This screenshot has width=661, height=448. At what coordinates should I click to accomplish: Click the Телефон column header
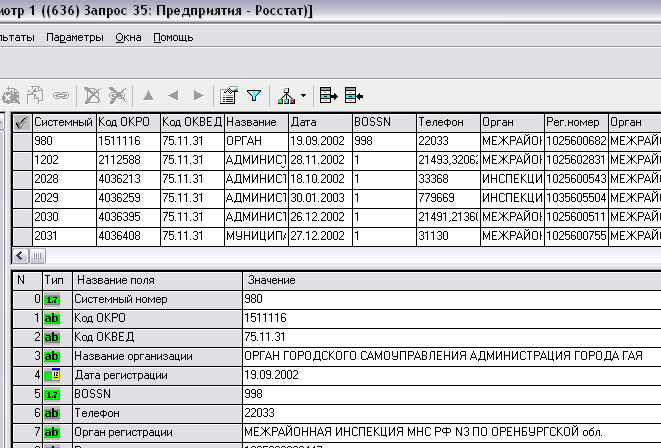tap(449, 123)
